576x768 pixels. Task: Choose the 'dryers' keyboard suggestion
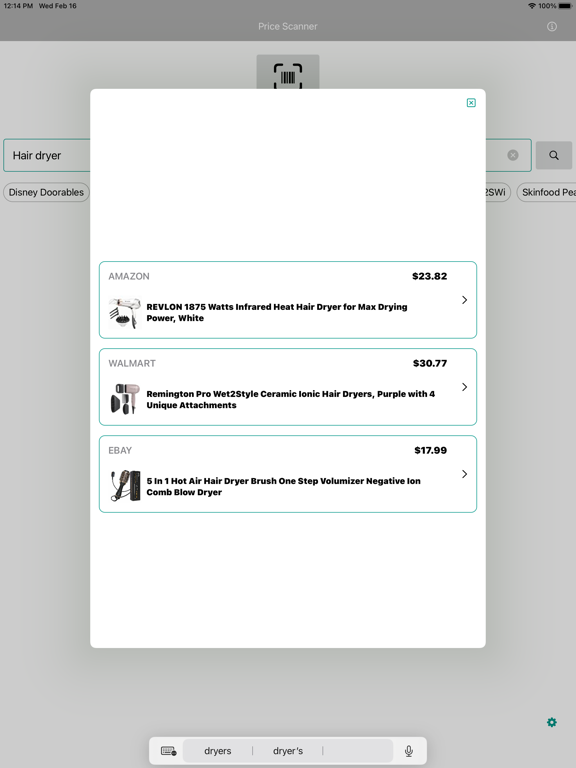coord(217,751)
